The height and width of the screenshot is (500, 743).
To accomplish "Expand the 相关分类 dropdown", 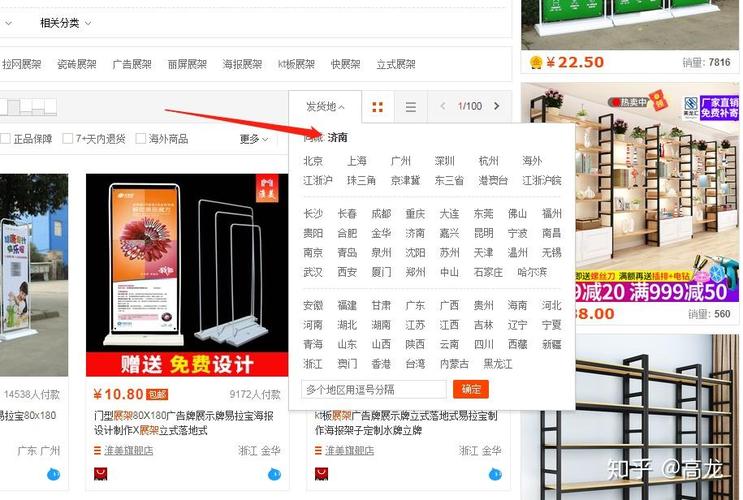I will coord(65,23).
